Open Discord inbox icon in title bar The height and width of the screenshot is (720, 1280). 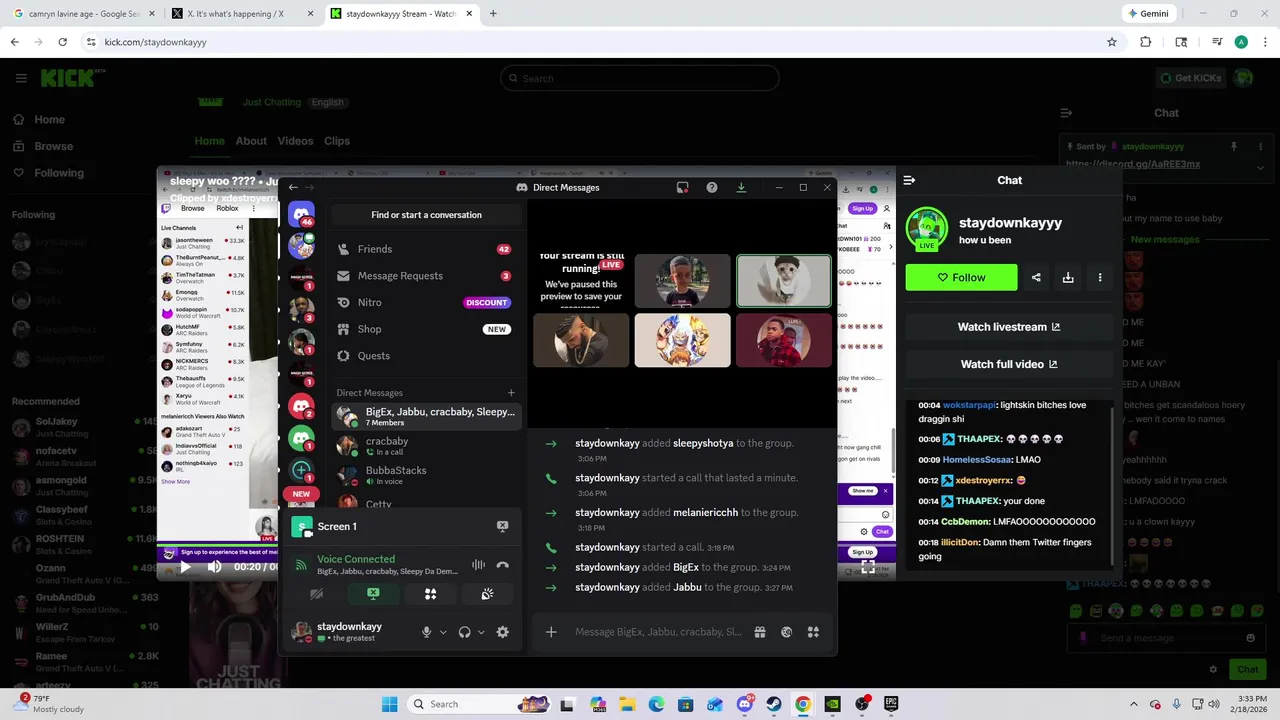pos(682,187)
